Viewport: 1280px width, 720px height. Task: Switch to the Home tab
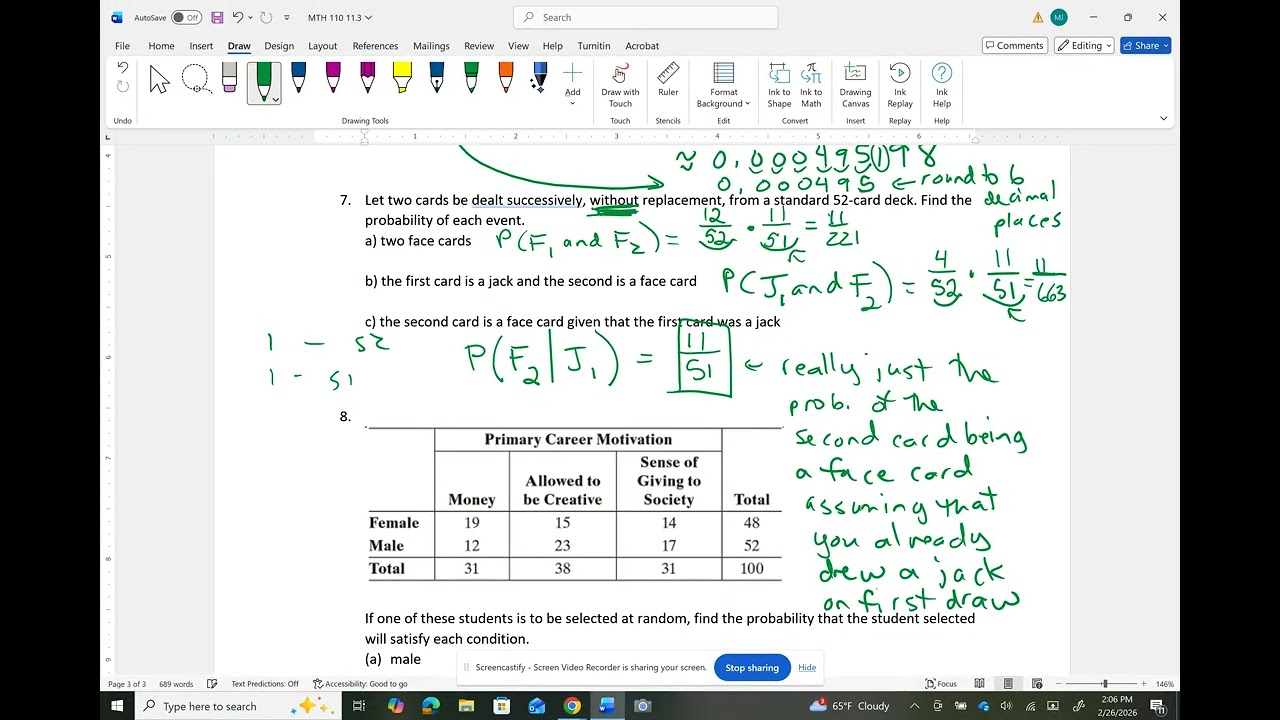click(x=161, y=46)
